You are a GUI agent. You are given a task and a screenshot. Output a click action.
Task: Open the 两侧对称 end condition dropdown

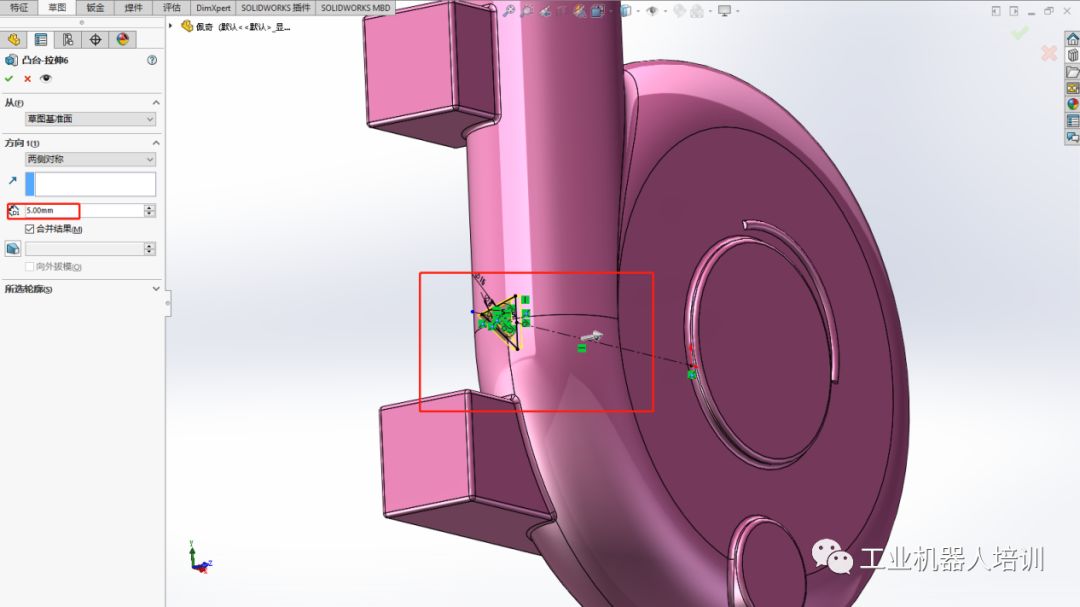pyautogui.click(x=90, y=159)
